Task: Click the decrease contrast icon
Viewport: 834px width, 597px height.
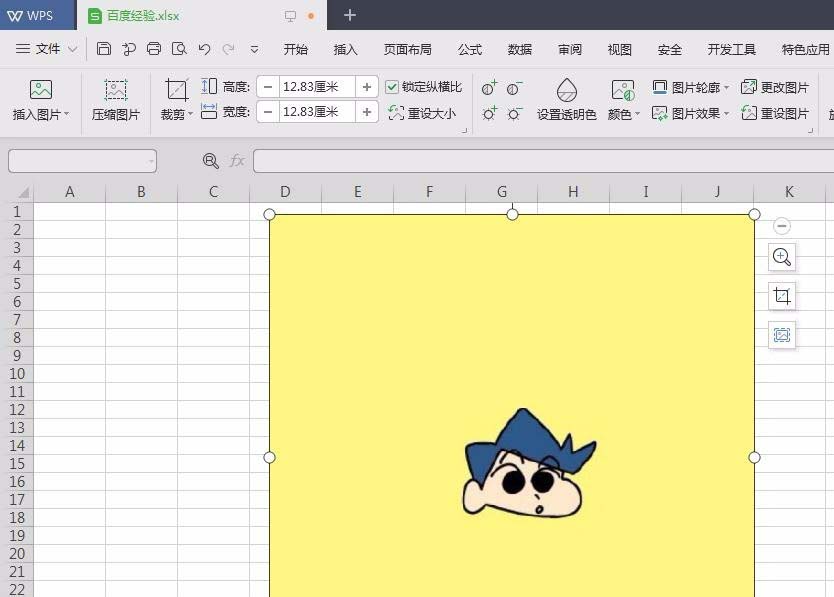Action: tap(514, 88)
